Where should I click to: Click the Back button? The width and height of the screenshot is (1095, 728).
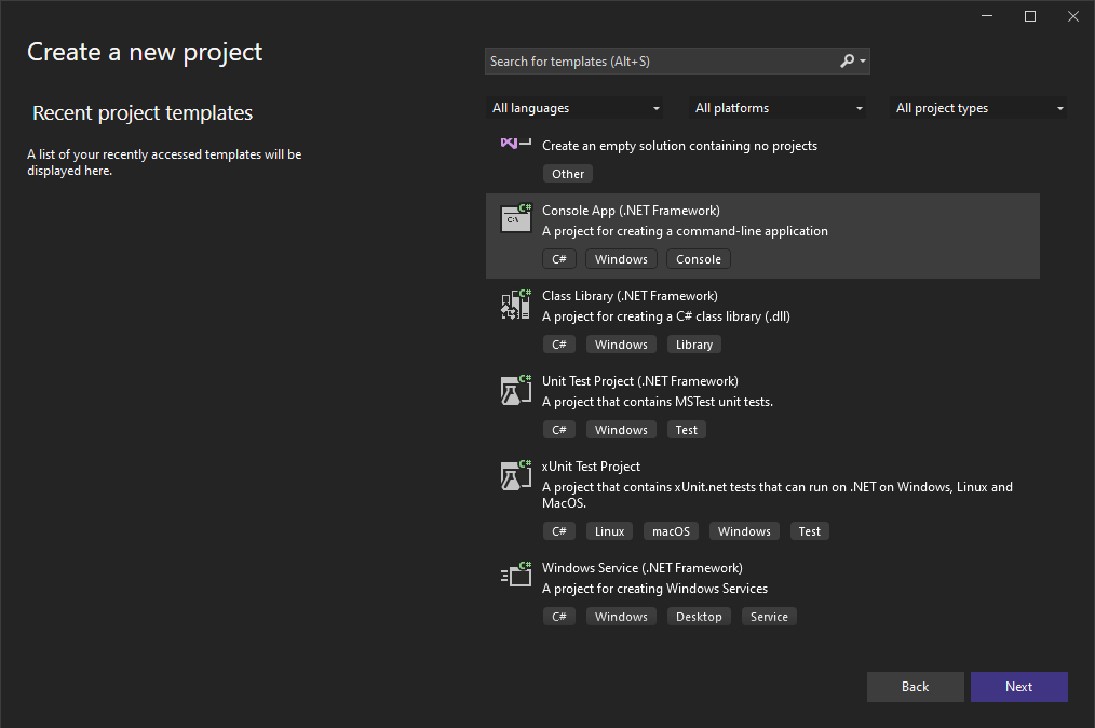click(x=915, y=686)
